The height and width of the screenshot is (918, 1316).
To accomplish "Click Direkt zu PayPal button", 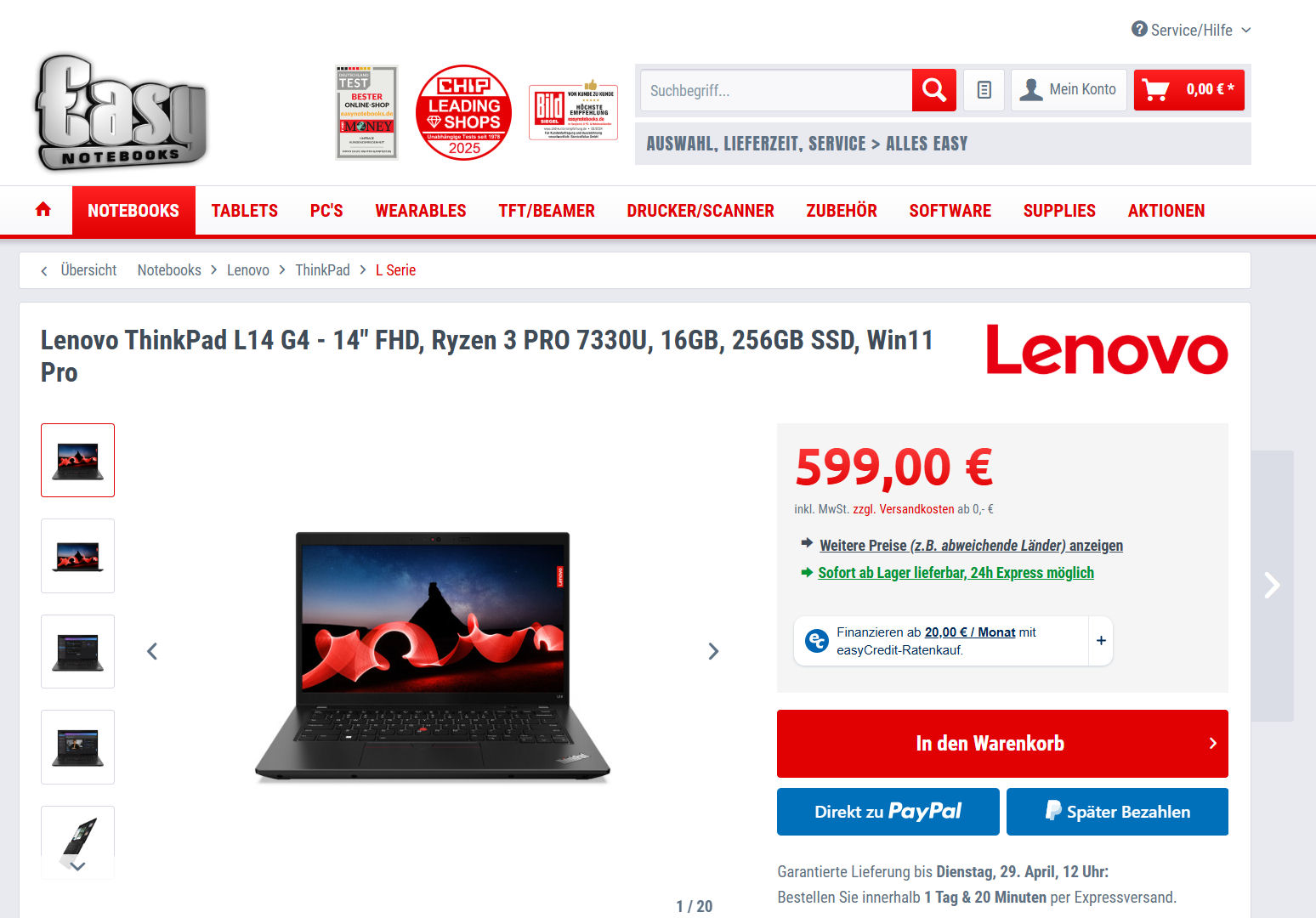I will point(888,812).
